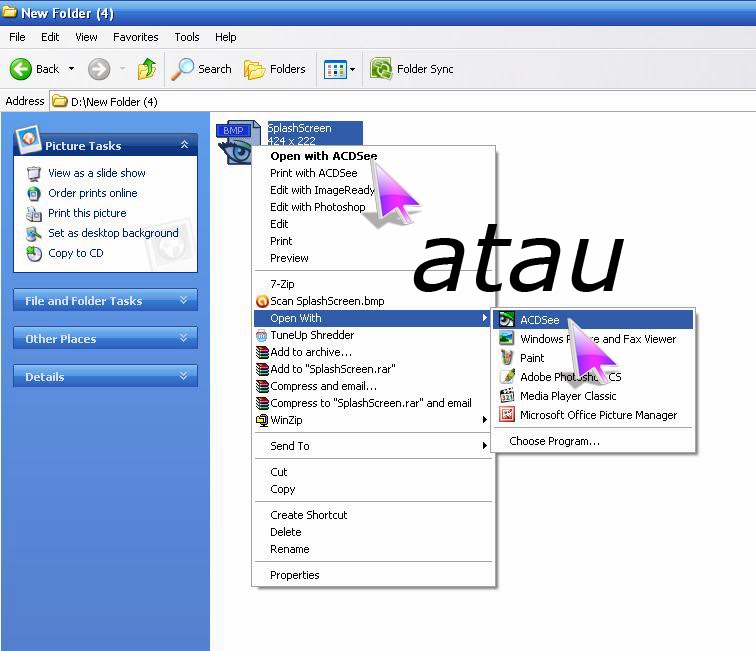756x651 pixels.
Task: Click the Folder Sync icon
Action: click(x=381, y=69)
